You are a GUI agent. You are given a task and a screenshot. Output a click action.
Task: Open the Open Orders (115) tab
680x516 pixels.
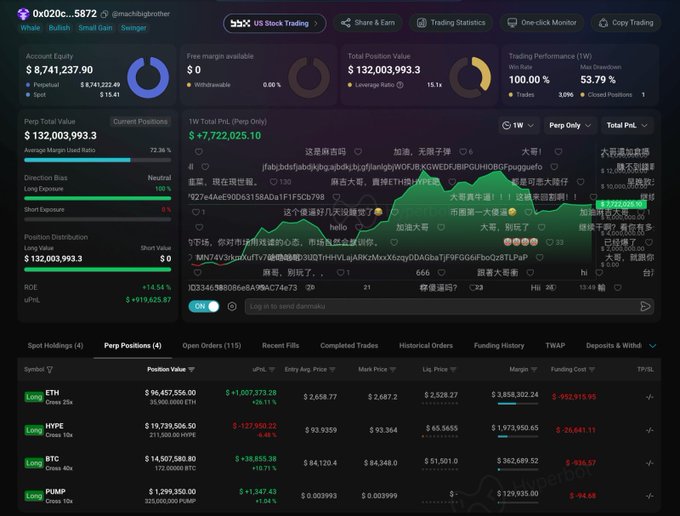(x=212, y=346)
